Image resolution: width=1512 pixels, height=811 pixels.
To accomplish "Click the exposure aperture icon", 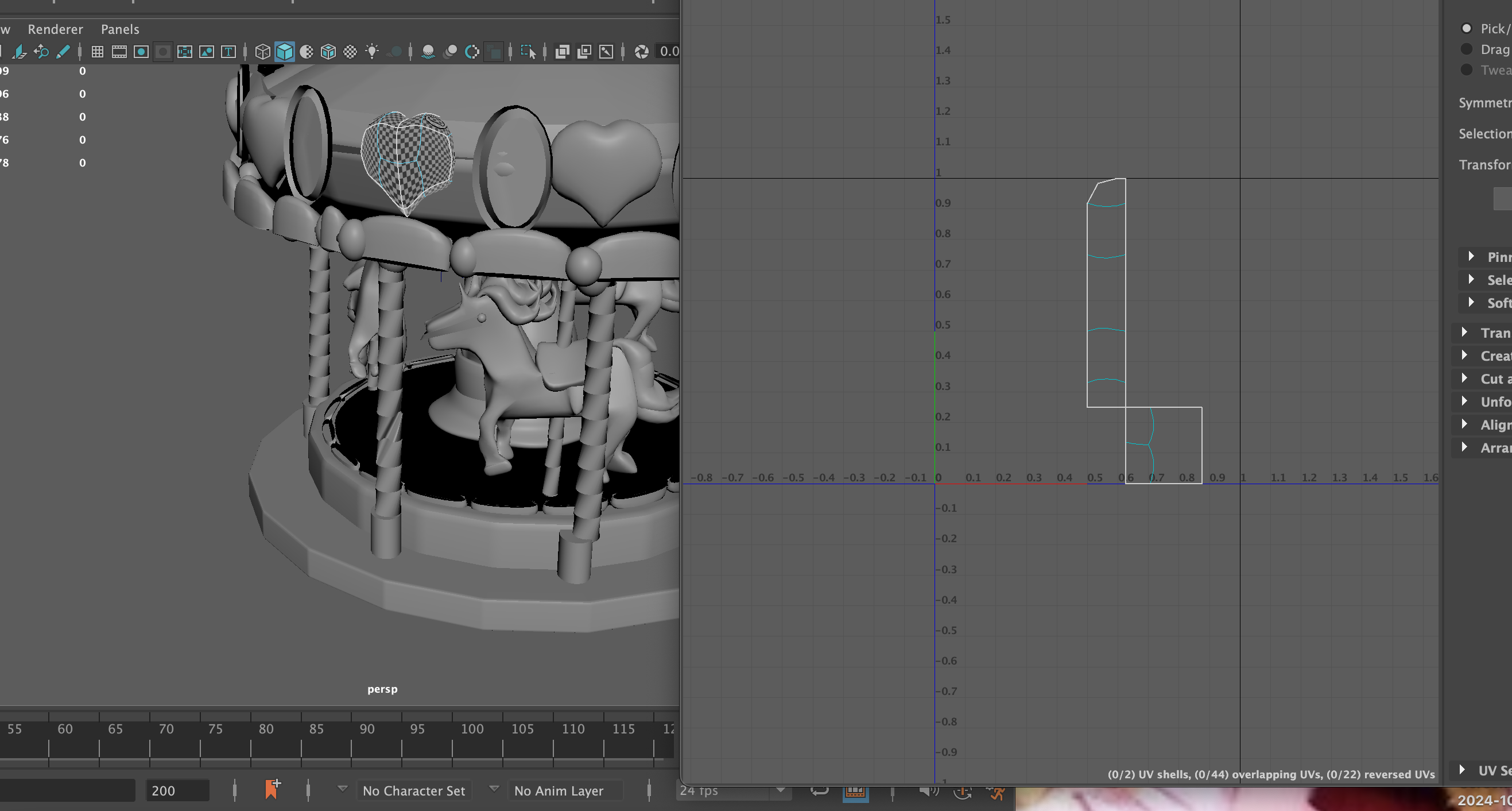I will pyautogui.click(x=642, y=52).
